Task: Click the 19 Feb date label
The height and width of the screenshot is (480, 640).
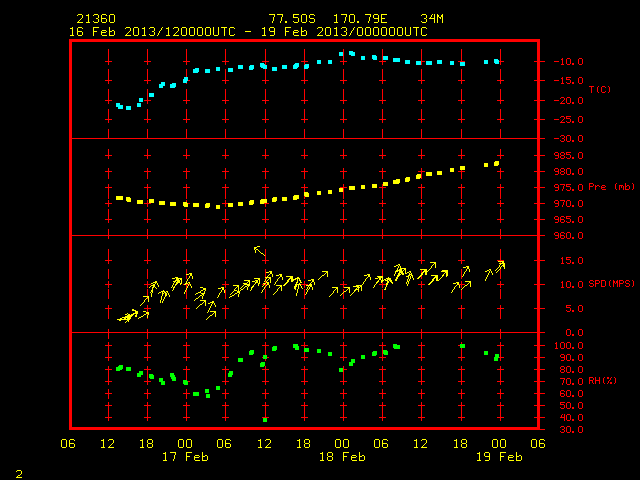Action: (x=499, y=457)
